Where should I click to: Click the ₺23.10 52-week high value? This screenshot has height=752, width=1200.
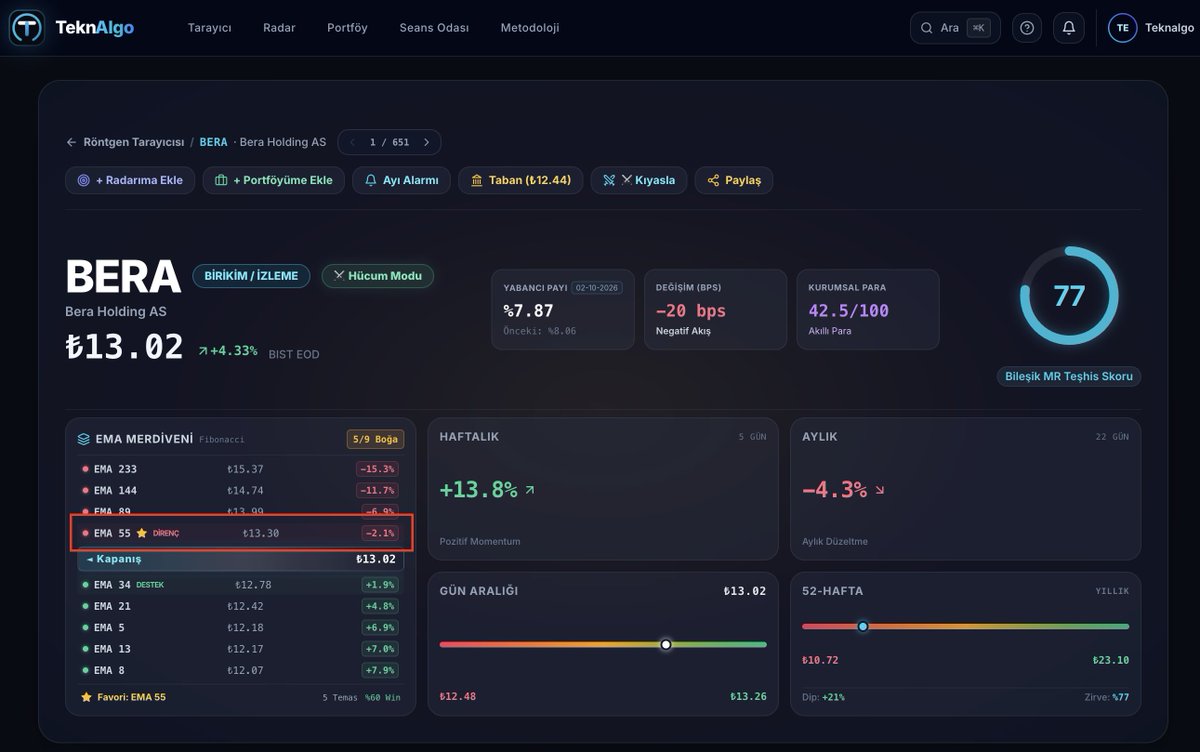pyautogui.click(x=1110, y=660)
